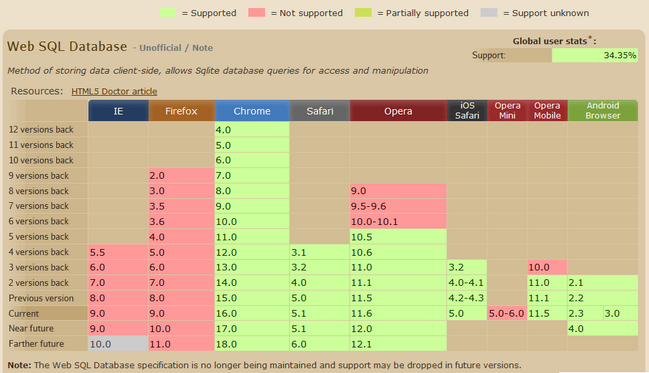
Task: Click the Chrome 16.0 current version cell
Action: tap(252, 313)
